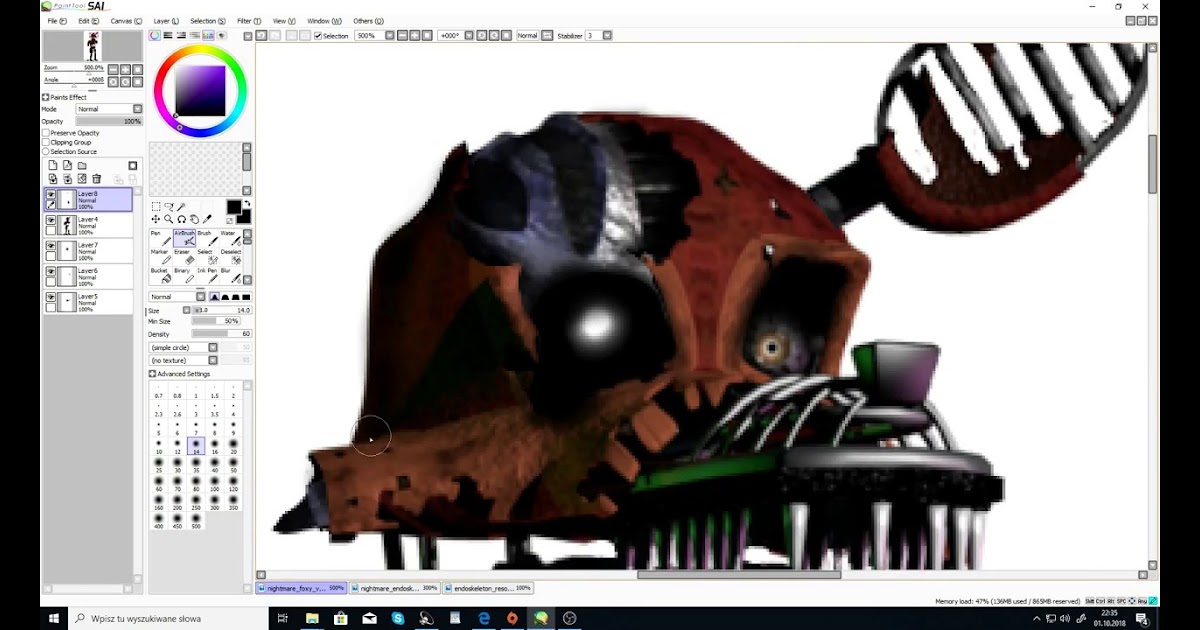Image resolution: width=1200 pixels, height=630 pixels.
Task: Enable Selection Source checkbox
Action: (46, 152)
